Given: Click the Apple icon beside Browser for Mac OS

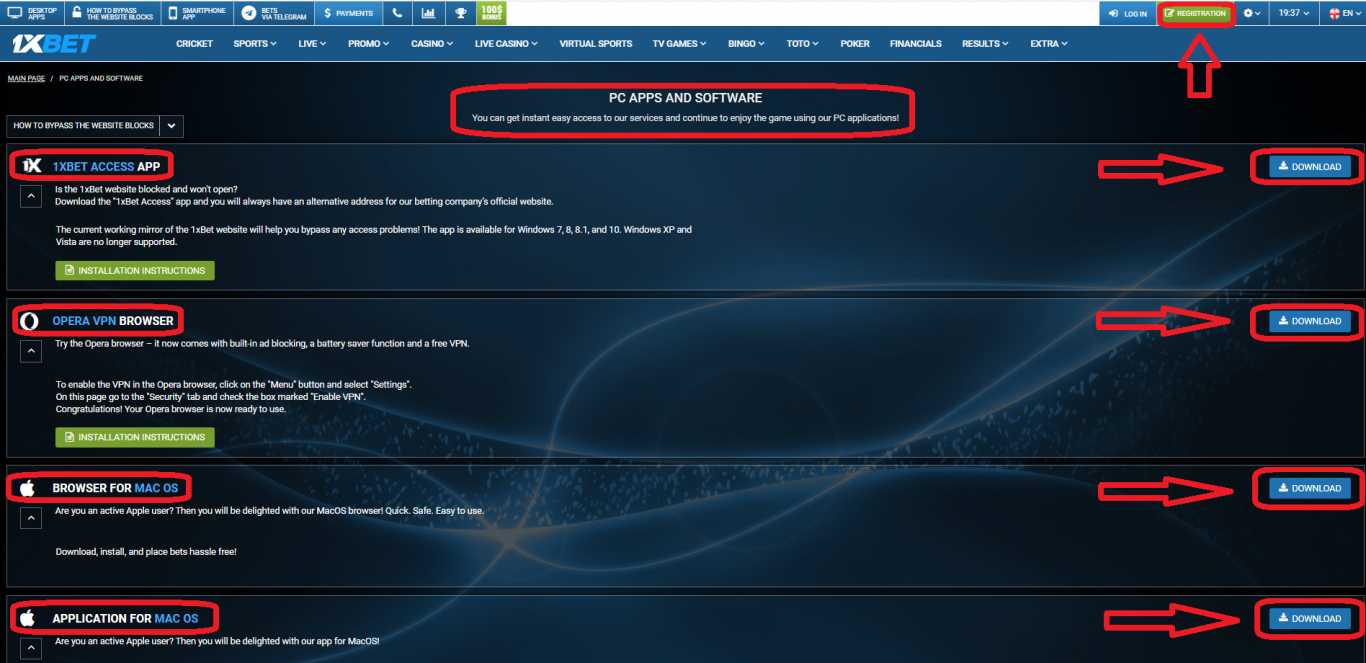Looking at the screenshot, I should click(x=28, y=488).
